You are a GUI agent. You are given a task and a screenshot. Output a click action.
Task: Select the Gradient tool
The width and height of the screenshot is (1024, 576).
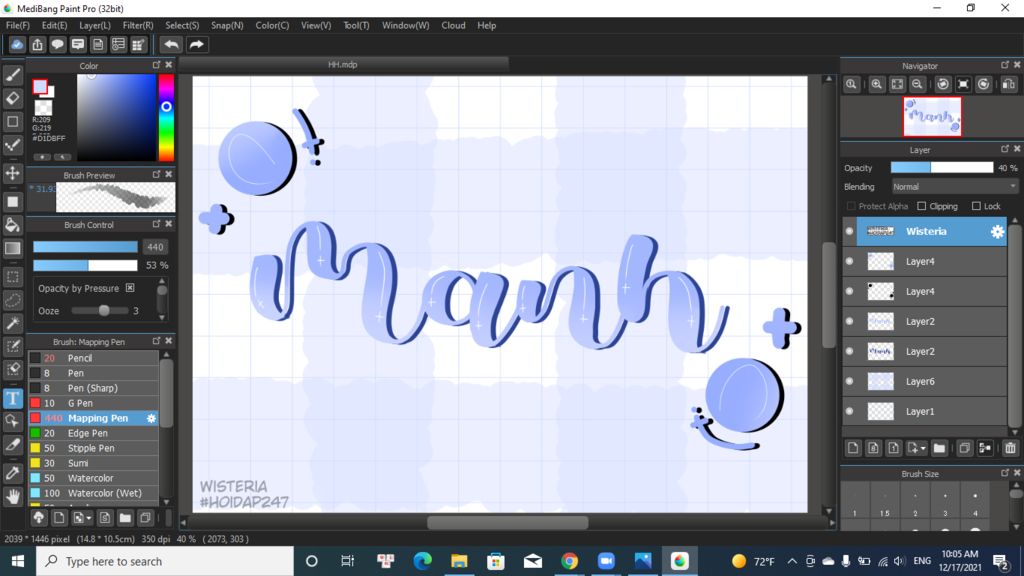coord(12,248)
